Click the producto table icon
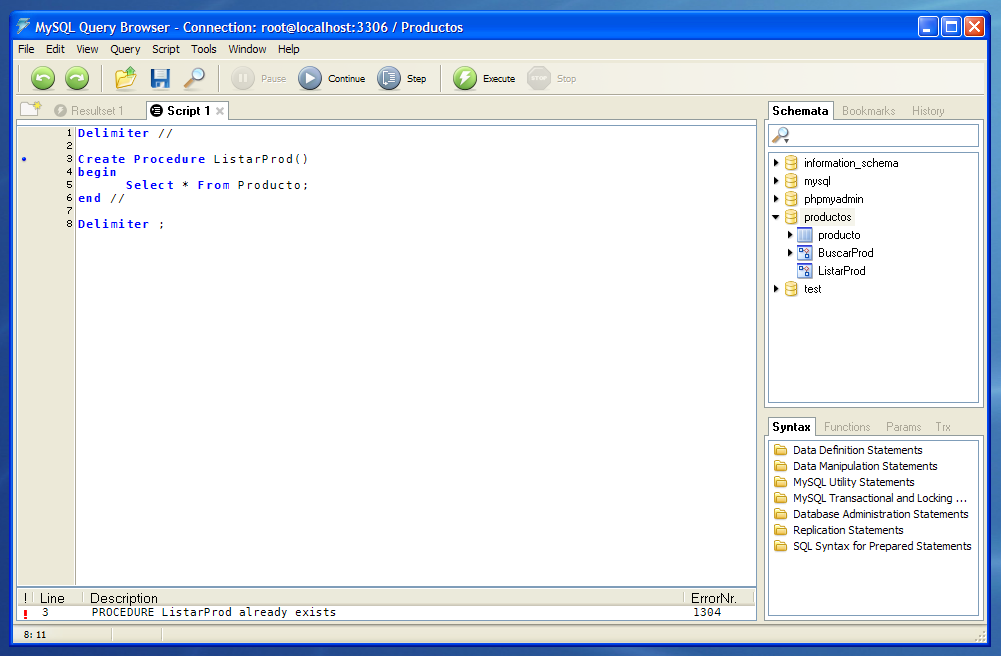Screen dimensions: 1001x656 (x=804, y=235)
